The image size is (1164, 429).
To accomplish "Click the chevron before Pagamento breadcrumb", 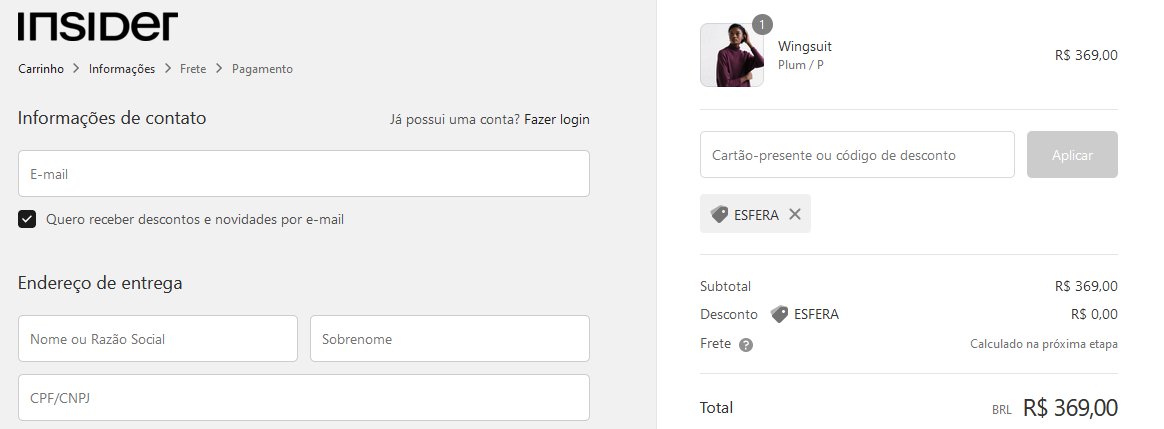I will (x=219, y=68).
